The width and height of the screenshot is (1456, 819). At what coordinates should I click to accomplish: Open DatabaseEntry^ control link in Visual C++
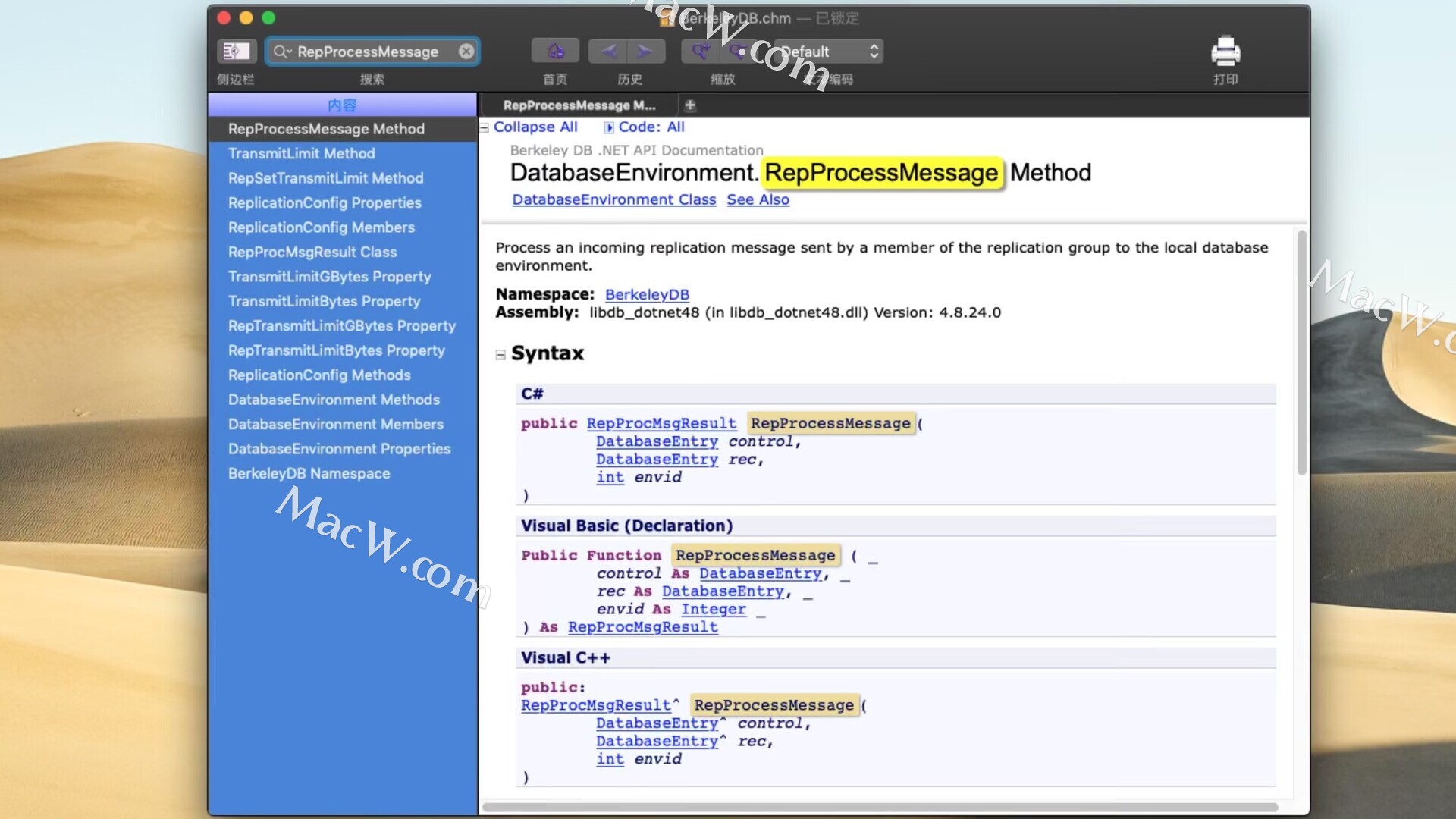tap(657, 724)
